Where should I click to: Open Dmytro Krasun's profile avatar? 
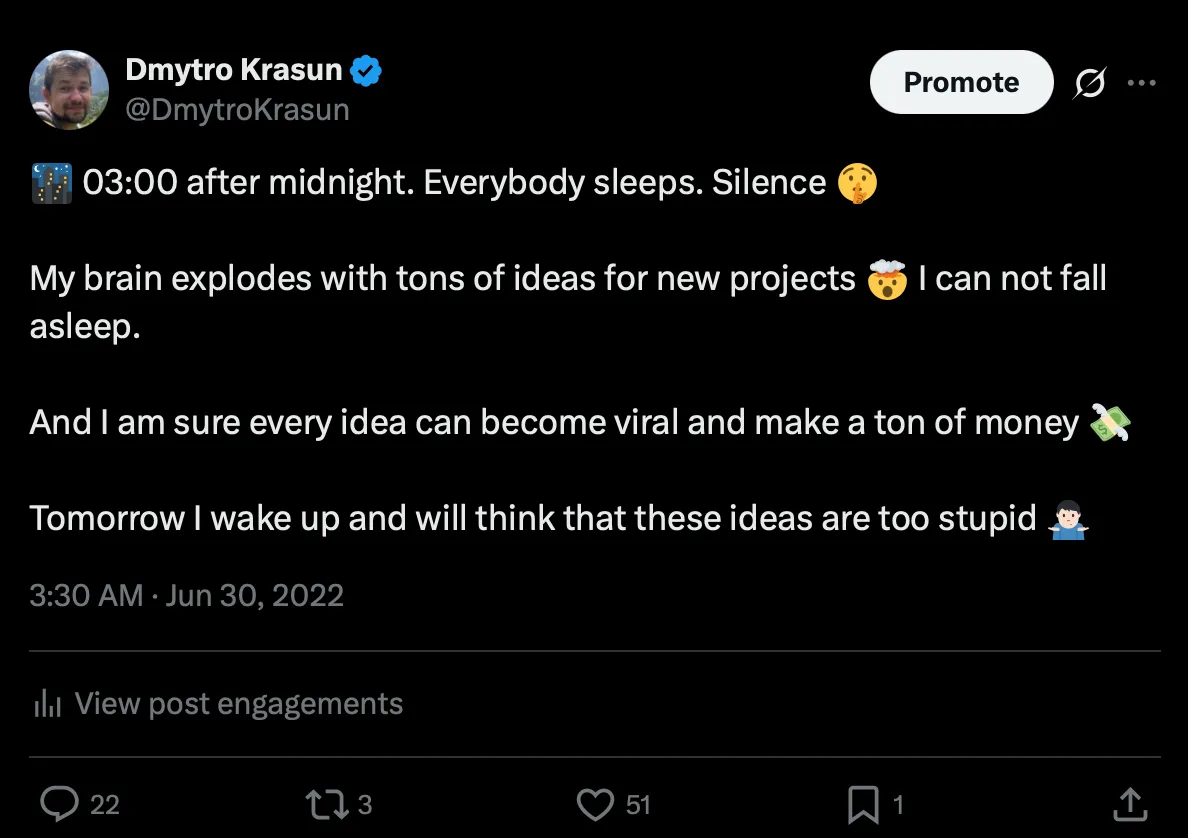pos(68,88)
